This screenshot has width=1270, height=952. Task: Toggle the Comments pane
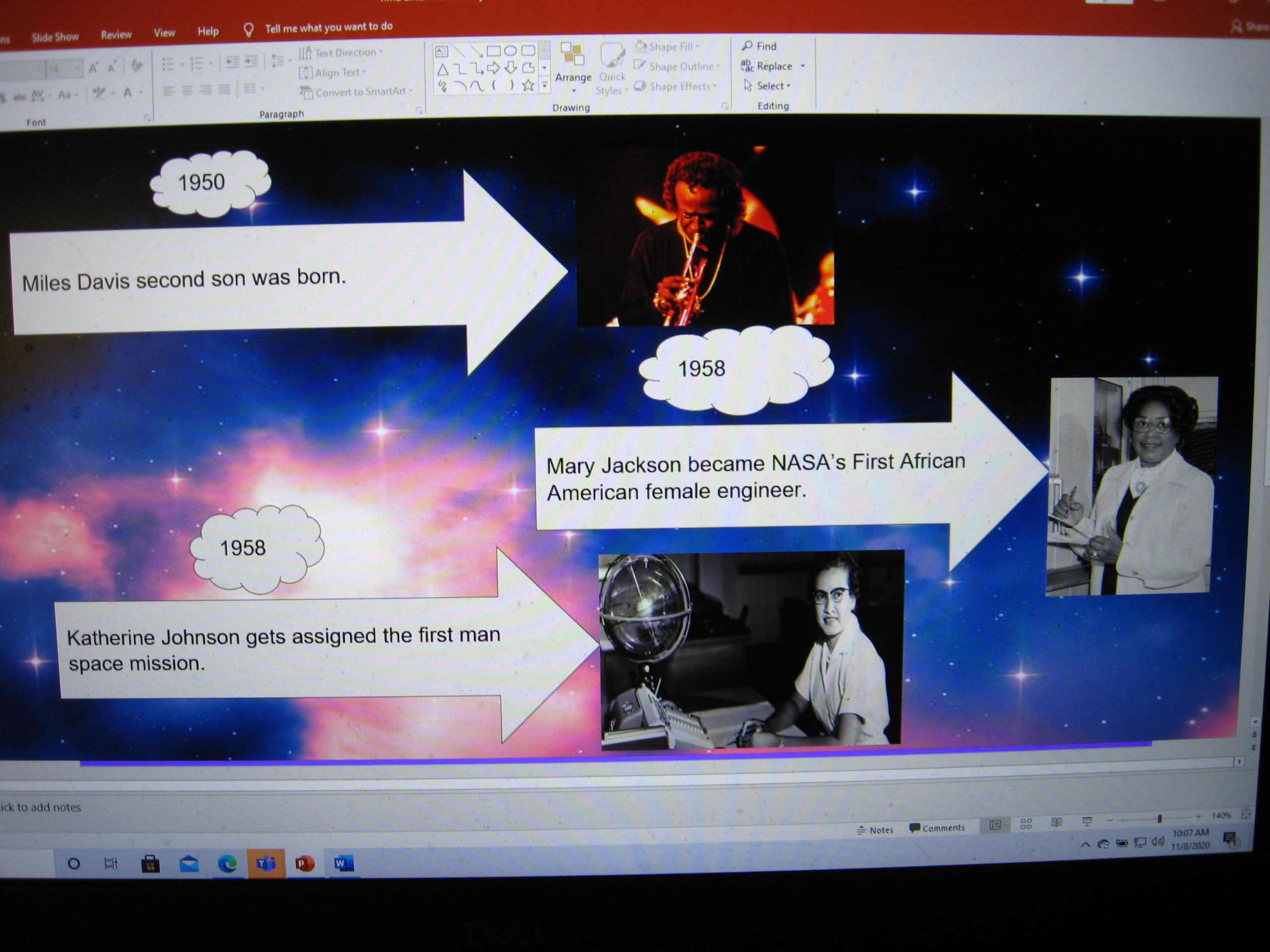coord(937,828)
